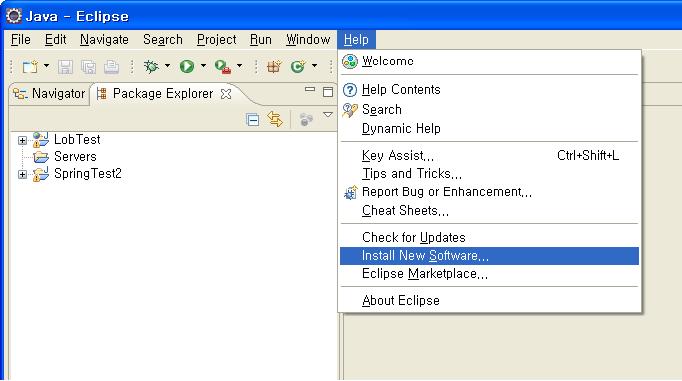
Task: Choose Key Assist... menu entry
Action: tap(489, 155)
